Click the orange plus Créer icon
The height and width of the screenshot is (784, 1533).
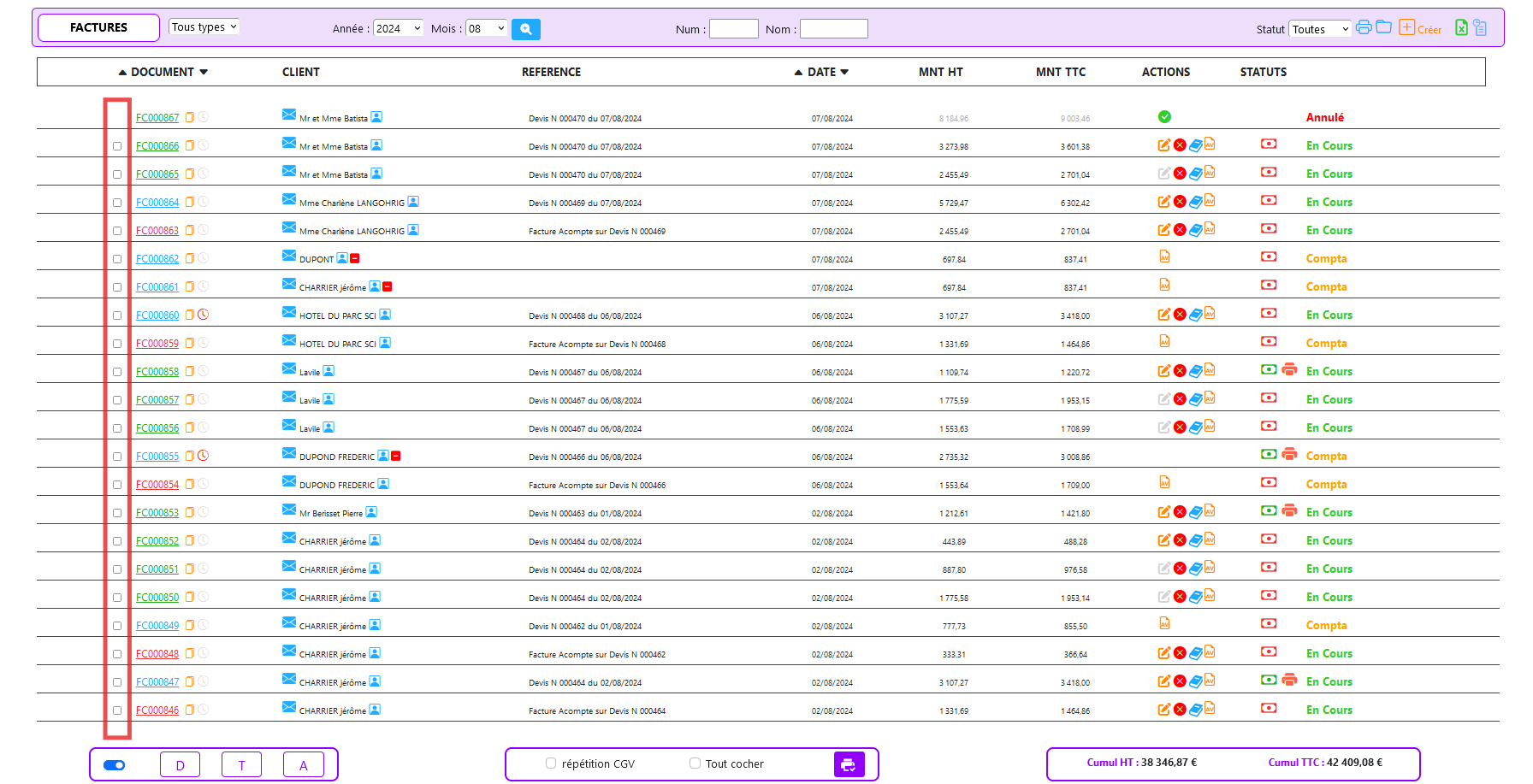(1406, 27)
